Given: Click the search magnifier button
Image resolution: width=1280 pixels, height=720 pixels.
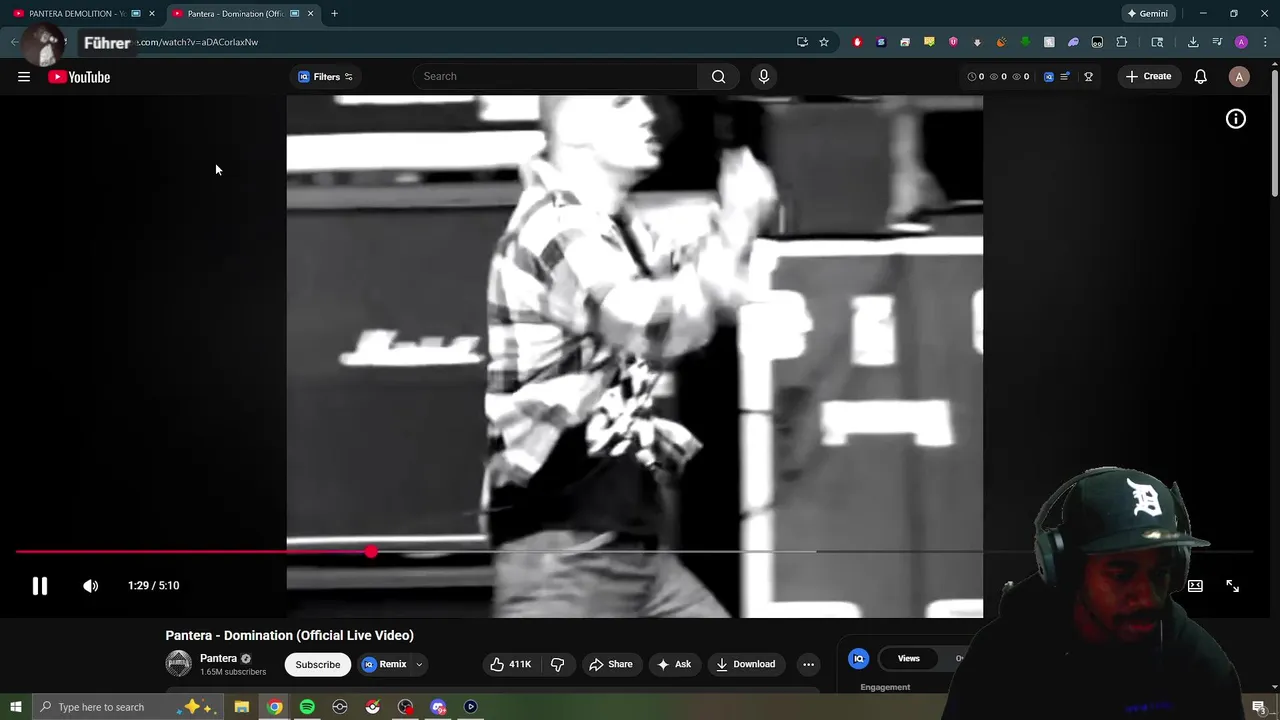Looking at the screenshot, I should pos(718,77).
